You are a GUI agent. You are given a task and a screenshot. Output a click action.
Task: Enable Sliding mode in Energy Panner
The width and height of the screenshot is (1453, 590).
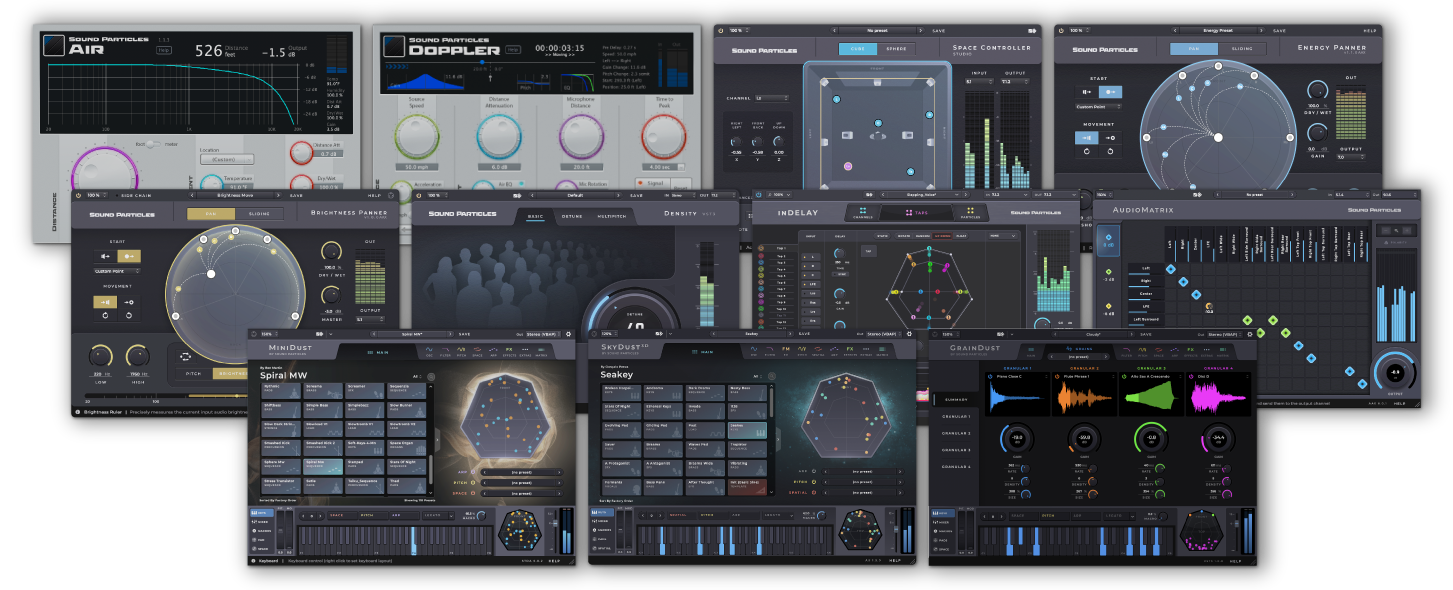1241,49
